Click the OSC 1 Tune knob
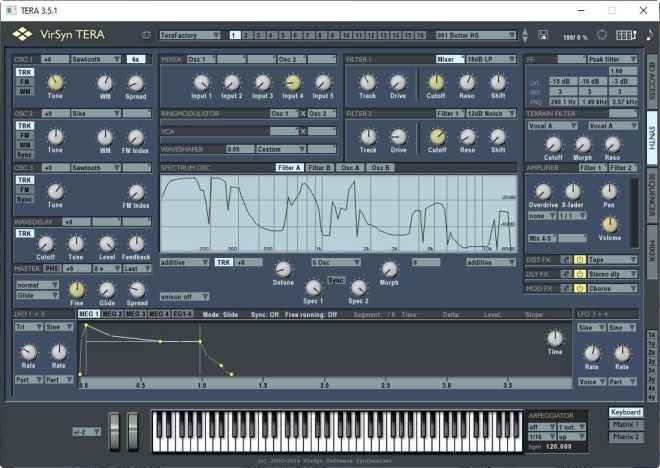 (55, 82)
